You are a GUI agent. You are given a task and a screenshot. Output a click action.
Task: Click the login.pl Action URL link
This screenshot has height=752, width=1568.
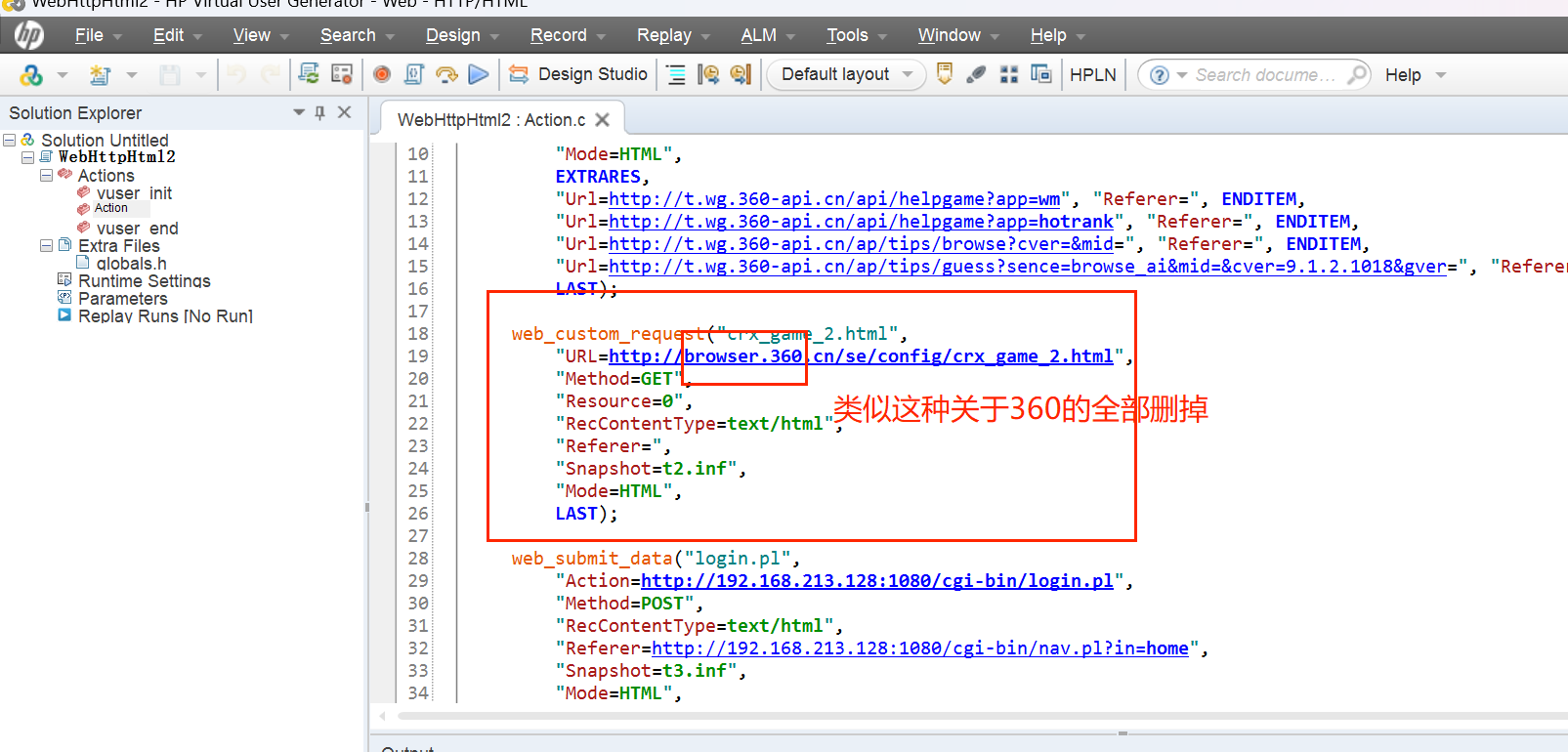[877, 581]
